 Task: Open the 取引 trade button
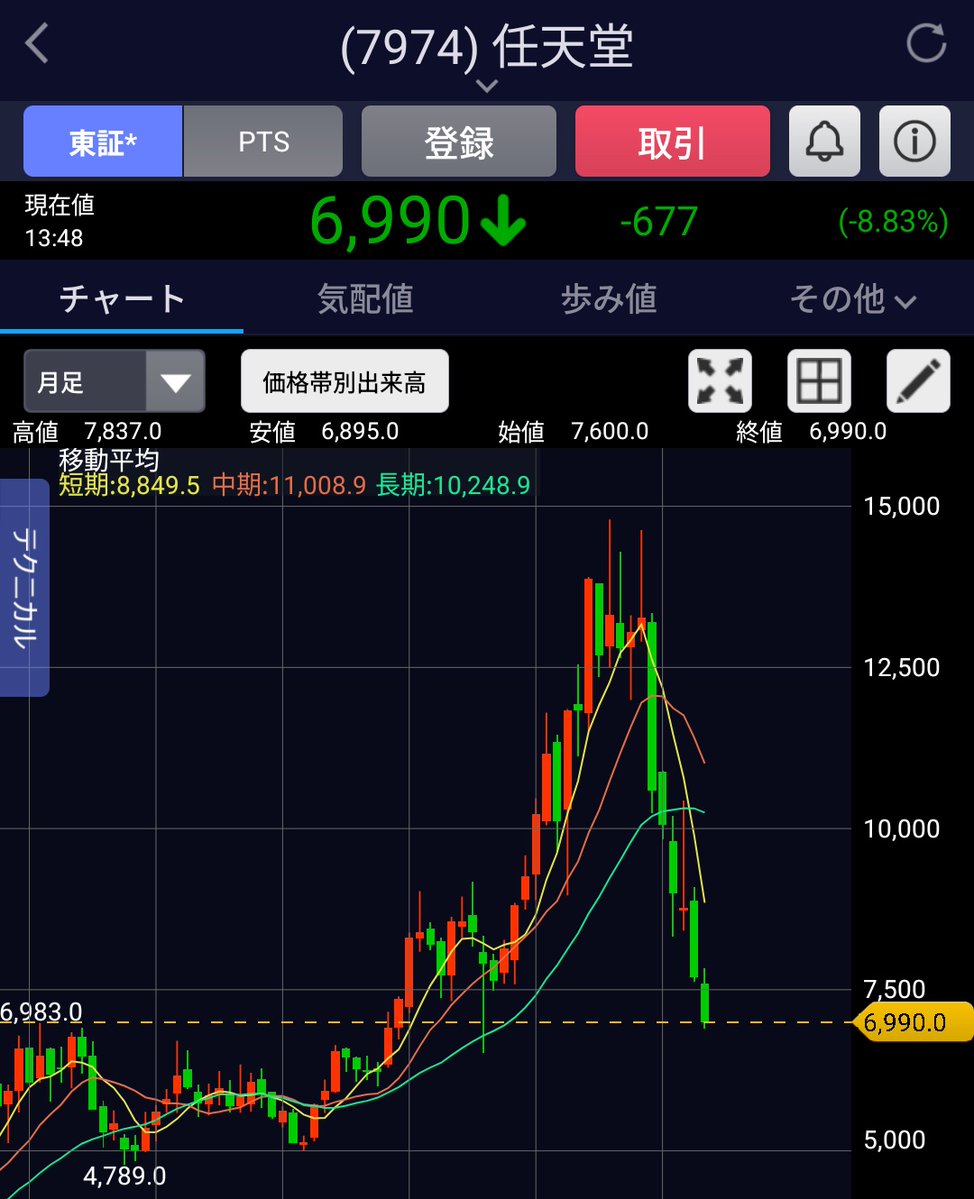(x=672, y=141)
